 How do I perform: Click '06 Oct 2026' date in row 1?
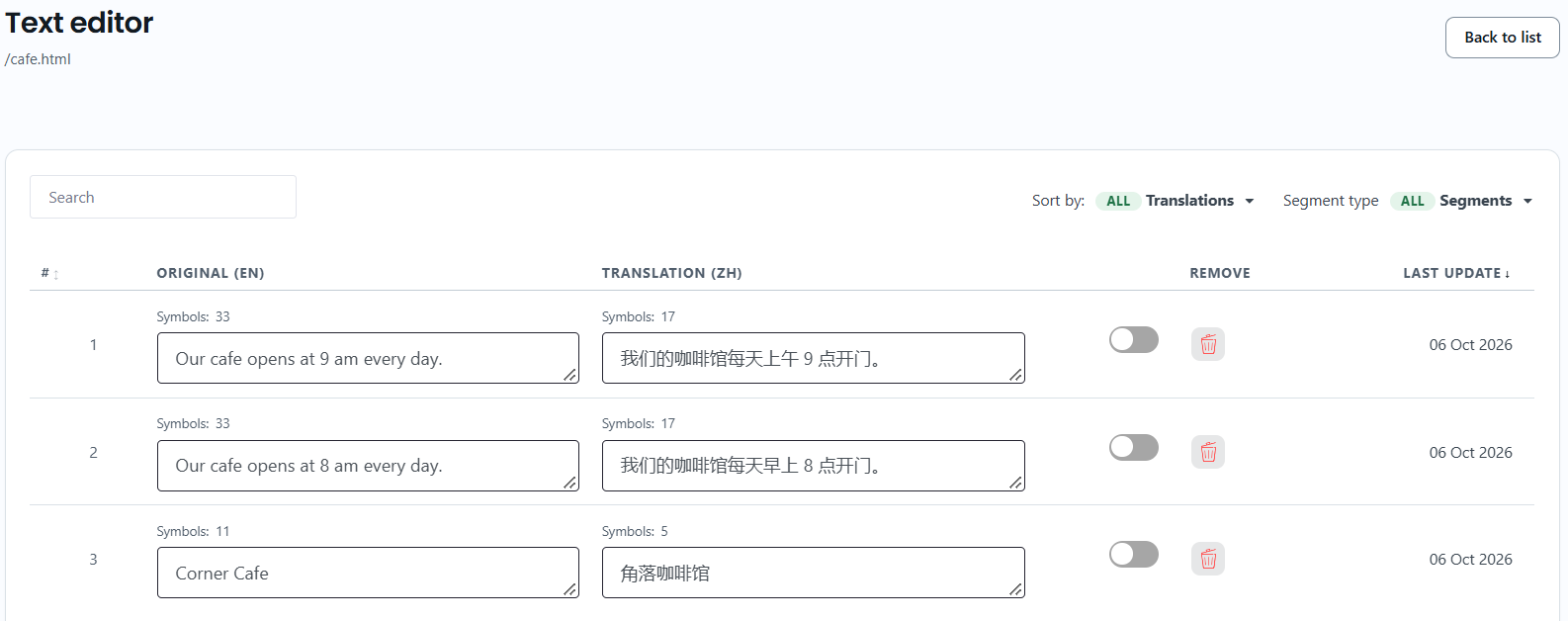1470,345
